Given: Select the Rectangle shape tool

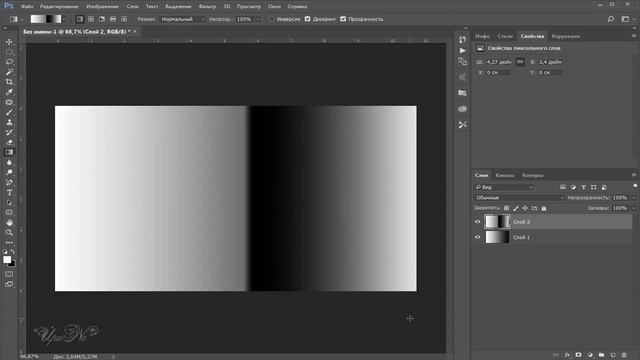Looking at the screenshot, I should [9, 212].
